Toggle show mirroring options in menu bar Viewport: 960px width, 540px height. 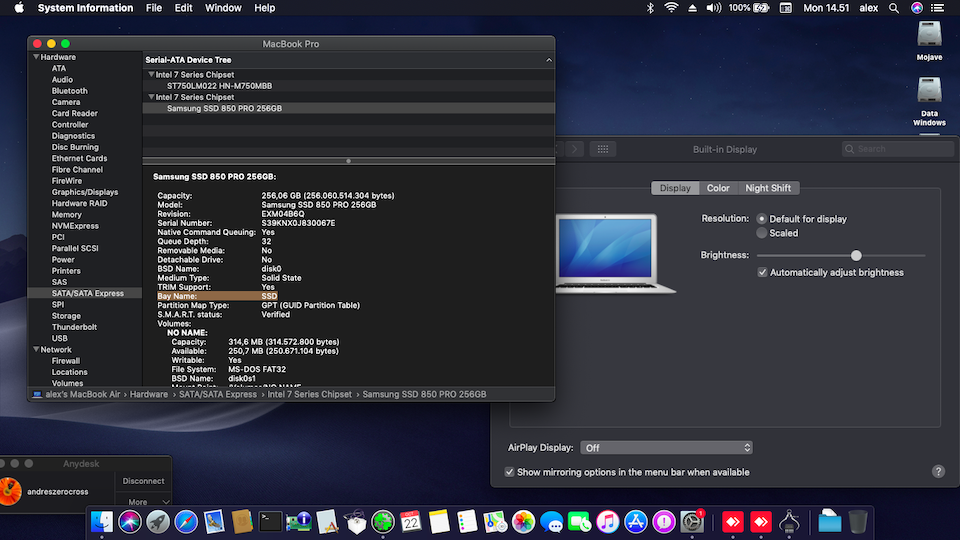point(510,472)
